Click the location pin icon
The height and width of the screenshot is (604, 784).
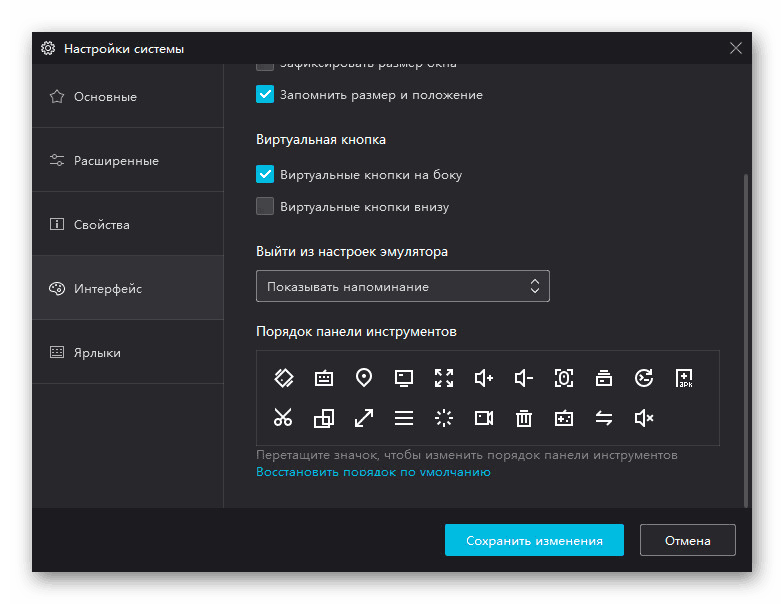pyautogui.click(x=364, y=378)
